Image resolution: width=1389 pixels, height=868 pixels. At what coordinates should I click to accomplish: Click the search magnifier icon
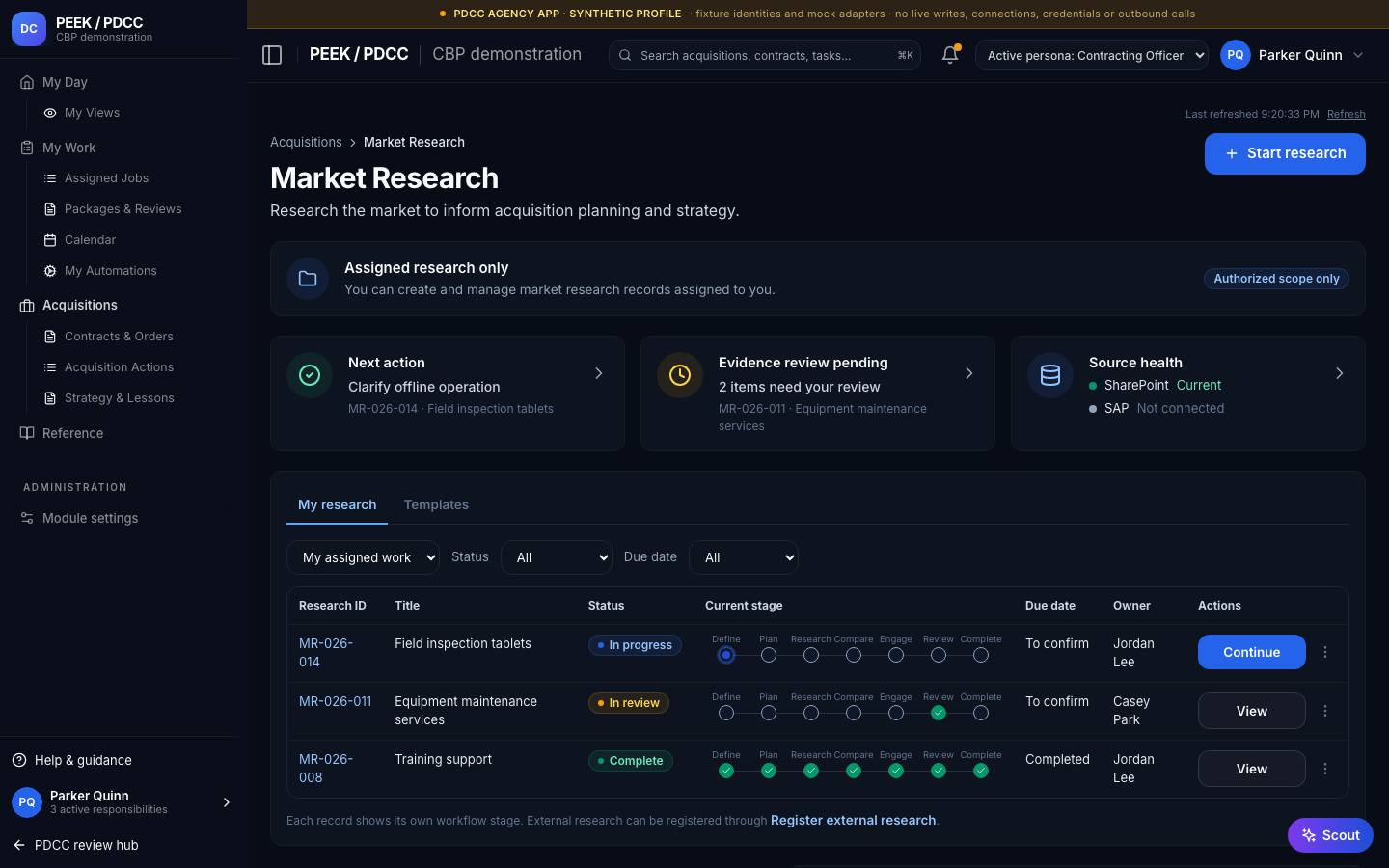click(625, 55)
